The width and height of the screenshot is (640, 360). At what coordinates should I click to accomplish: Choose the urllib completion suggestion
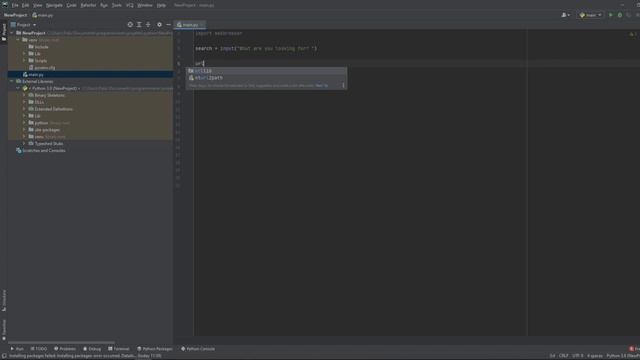tap(267, 71)
